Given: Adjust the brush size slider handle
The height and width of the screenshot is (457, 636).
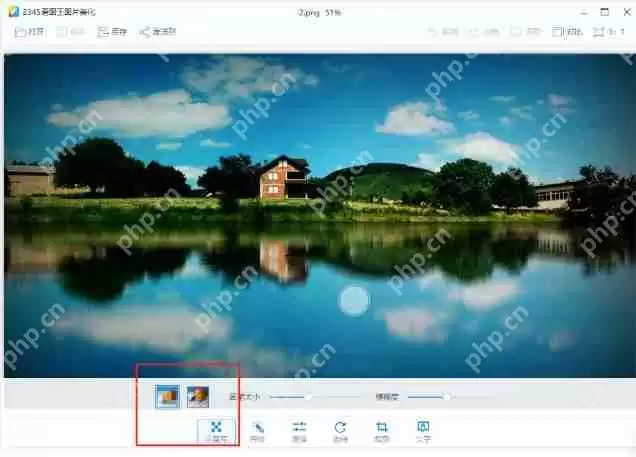Looking at the screenshot, I should pos(309,397).
